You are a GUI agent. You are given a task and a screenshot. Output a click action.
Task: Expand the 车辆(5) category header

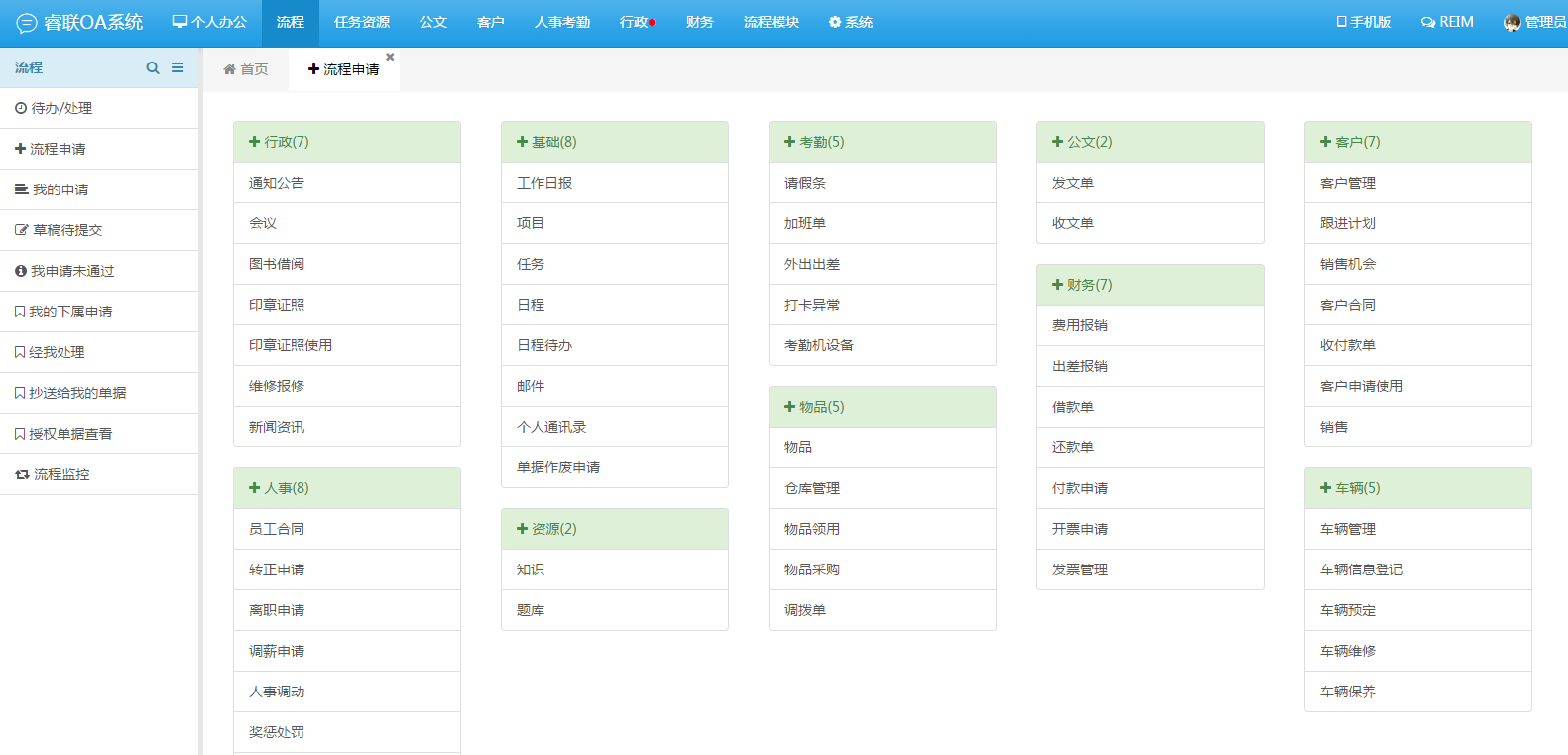(1351, 488)
